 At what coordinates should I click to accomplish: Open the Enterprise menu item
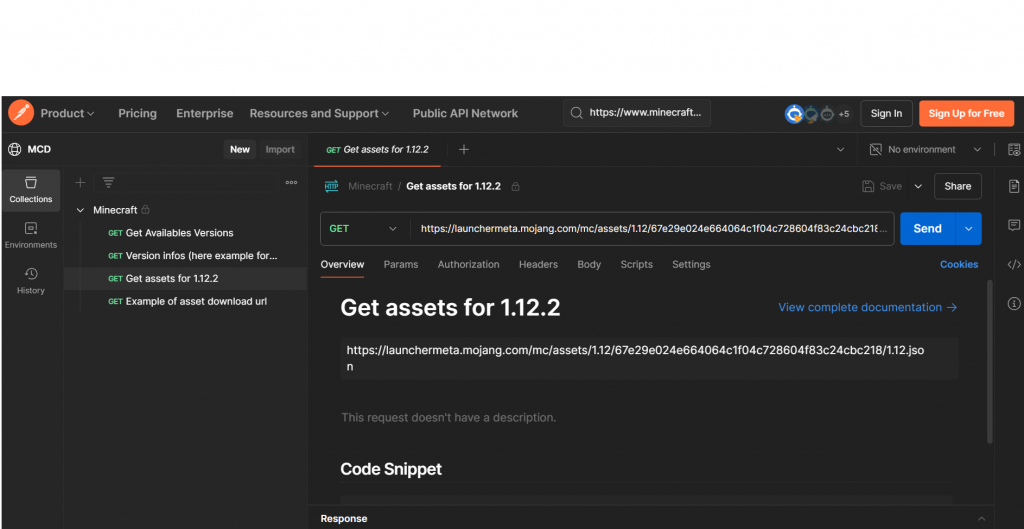pos(204,114)
